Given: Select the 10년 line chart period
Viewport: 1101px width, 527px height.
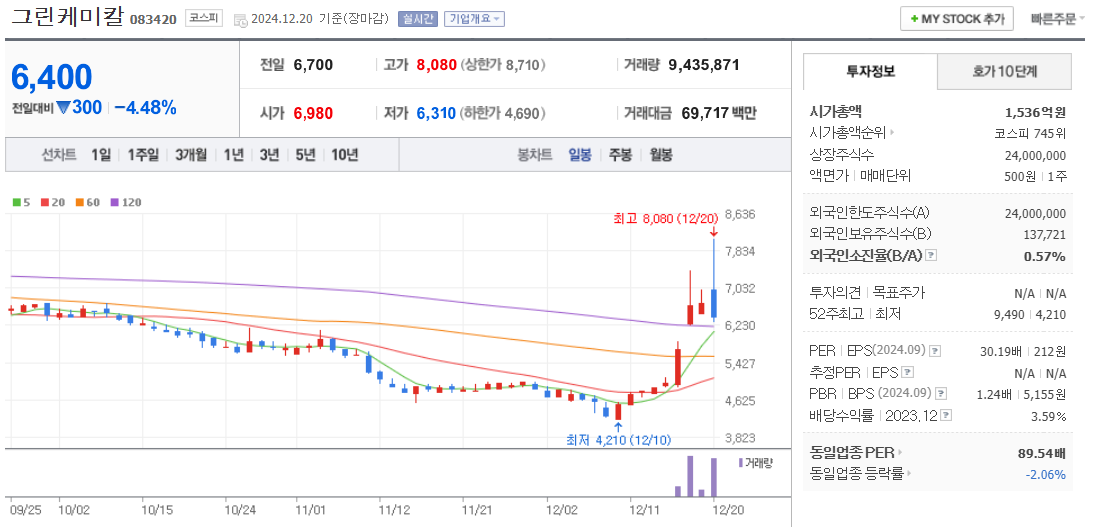Looking at the screenshot, I should click(345, 155).
